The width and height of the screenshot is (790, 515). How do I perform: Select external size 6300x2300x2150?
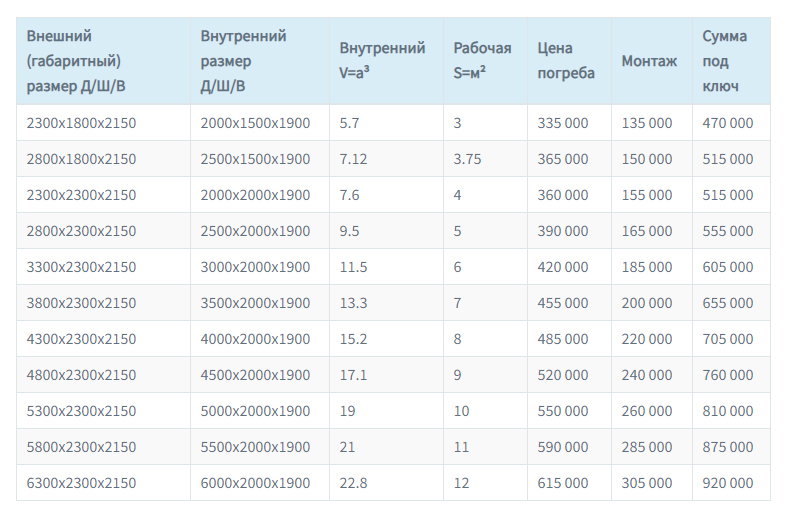pyautogui.click(x=81, y=483)
